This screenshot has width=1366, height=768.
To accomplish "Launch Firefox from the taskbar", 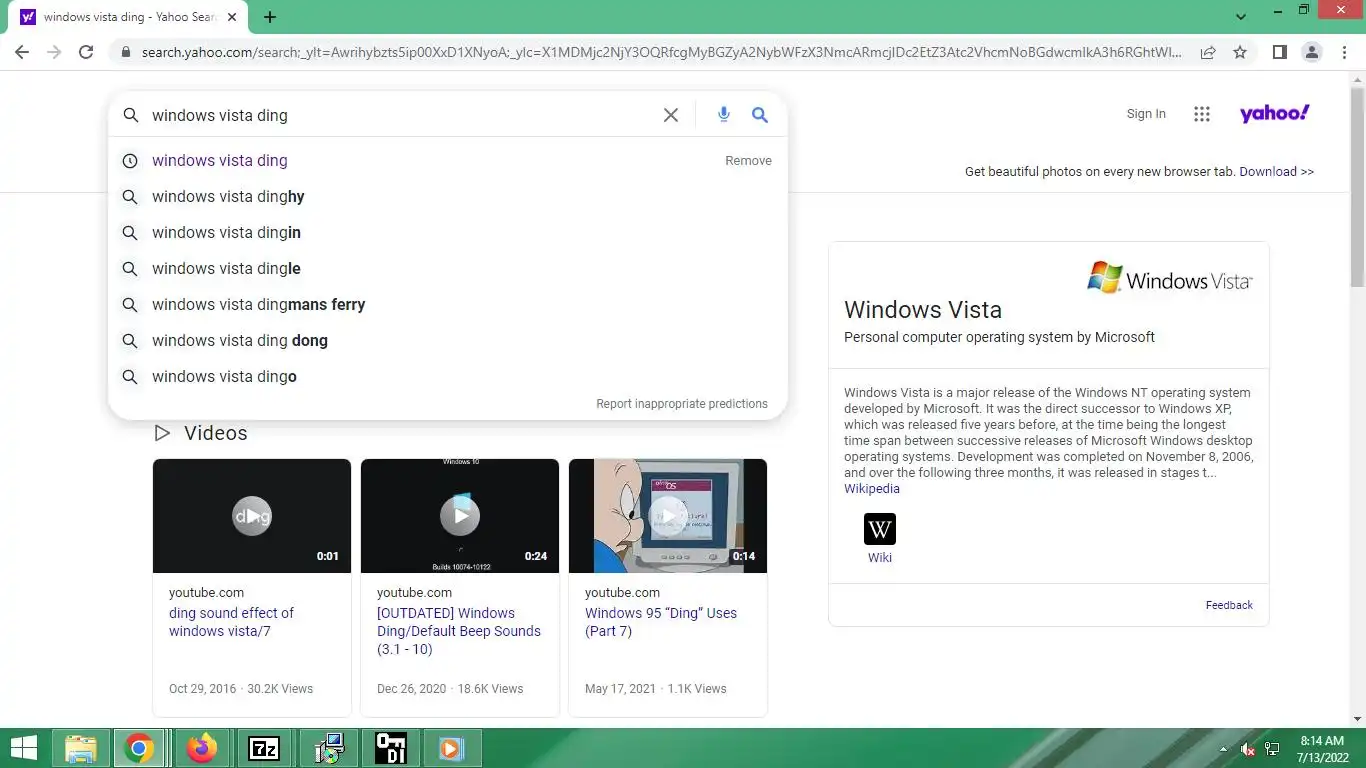I will [x=202, y=748].
